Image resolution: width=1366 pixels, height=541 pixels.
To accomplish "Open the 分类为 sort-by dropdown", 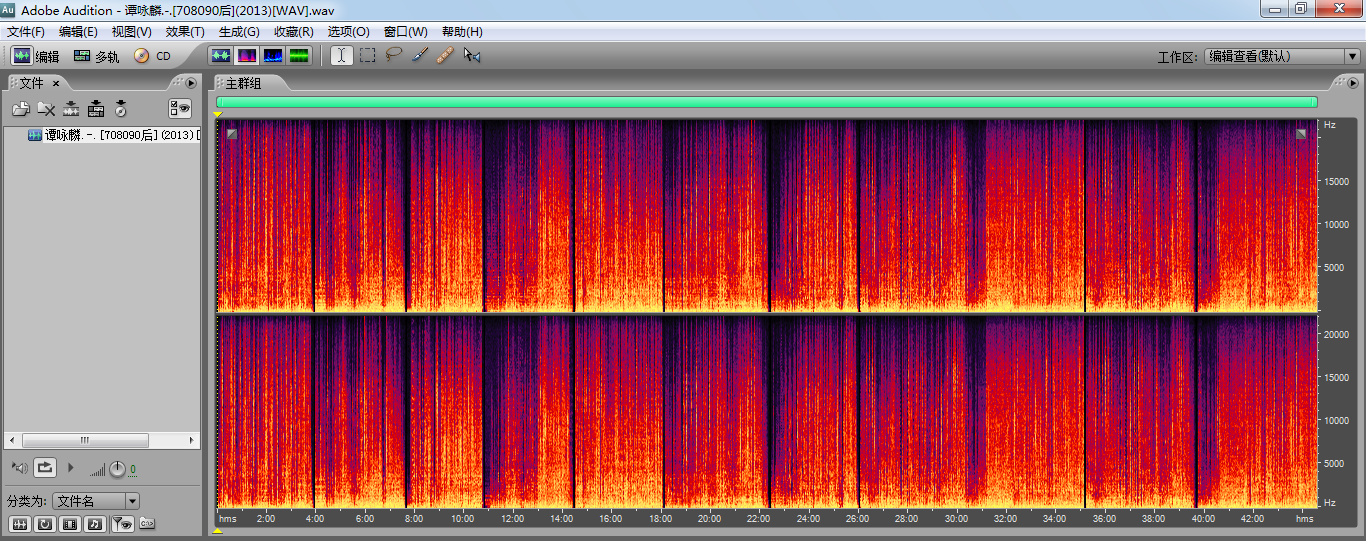I will point(132,501).
